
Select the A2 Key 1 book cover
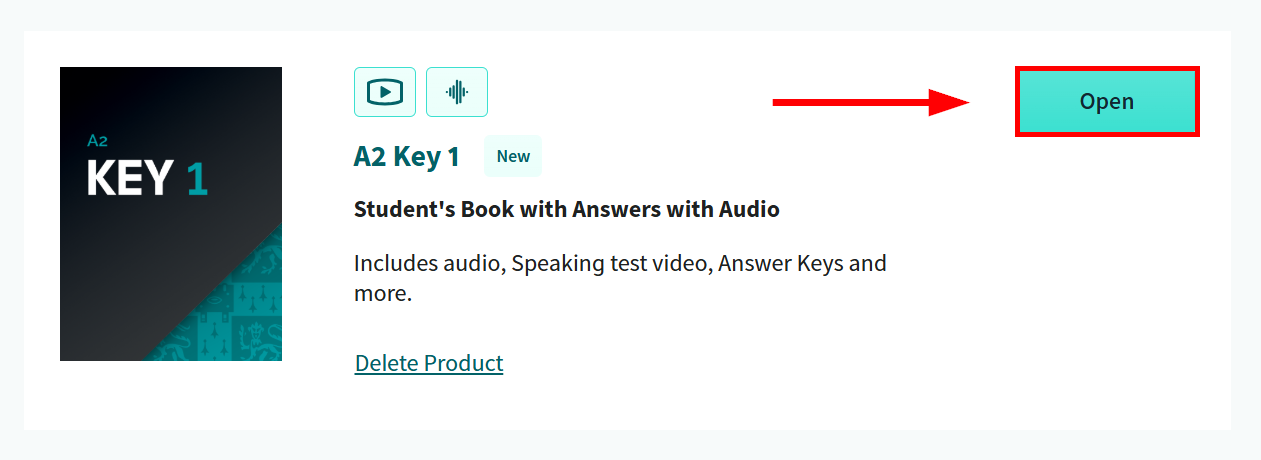(x=171, y=213)
